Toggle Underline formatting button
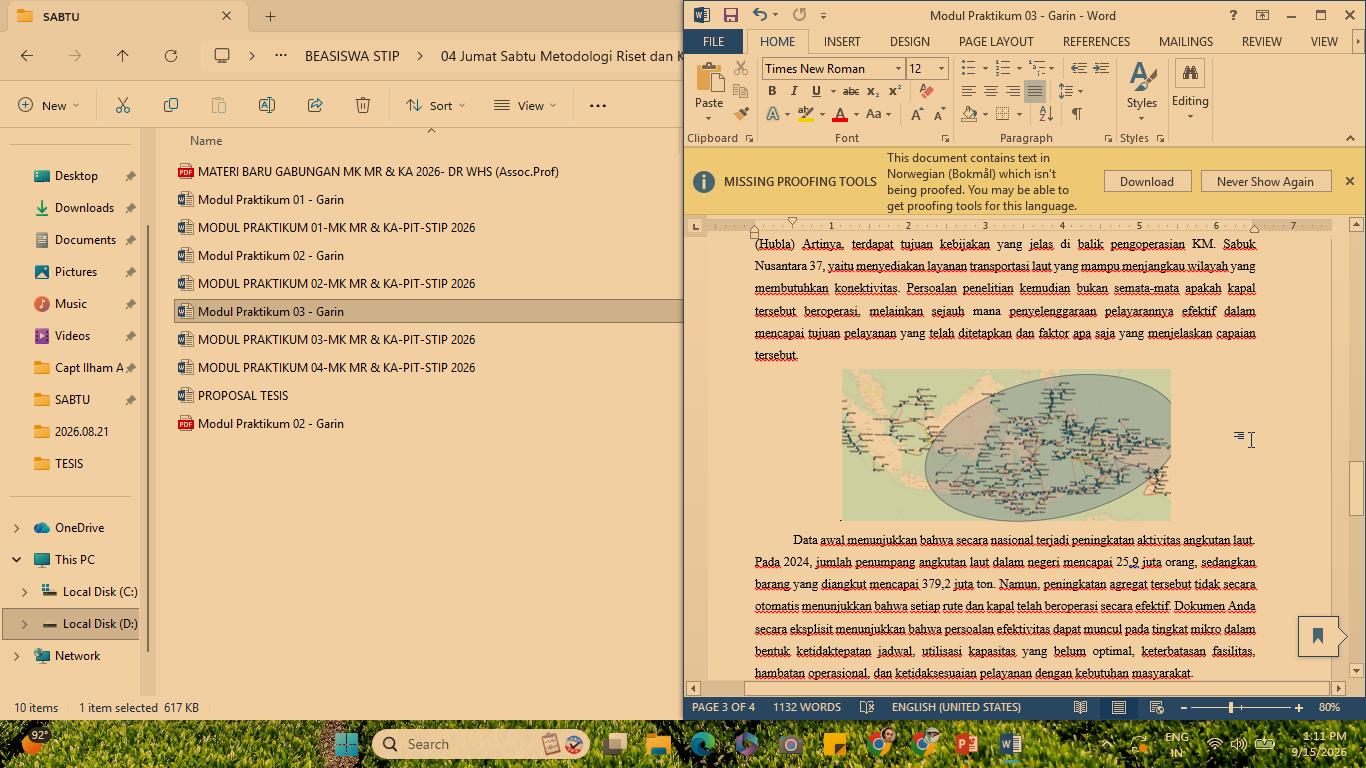The width and height of the screenshot is (1366, 768). click(x=816, y=91)
